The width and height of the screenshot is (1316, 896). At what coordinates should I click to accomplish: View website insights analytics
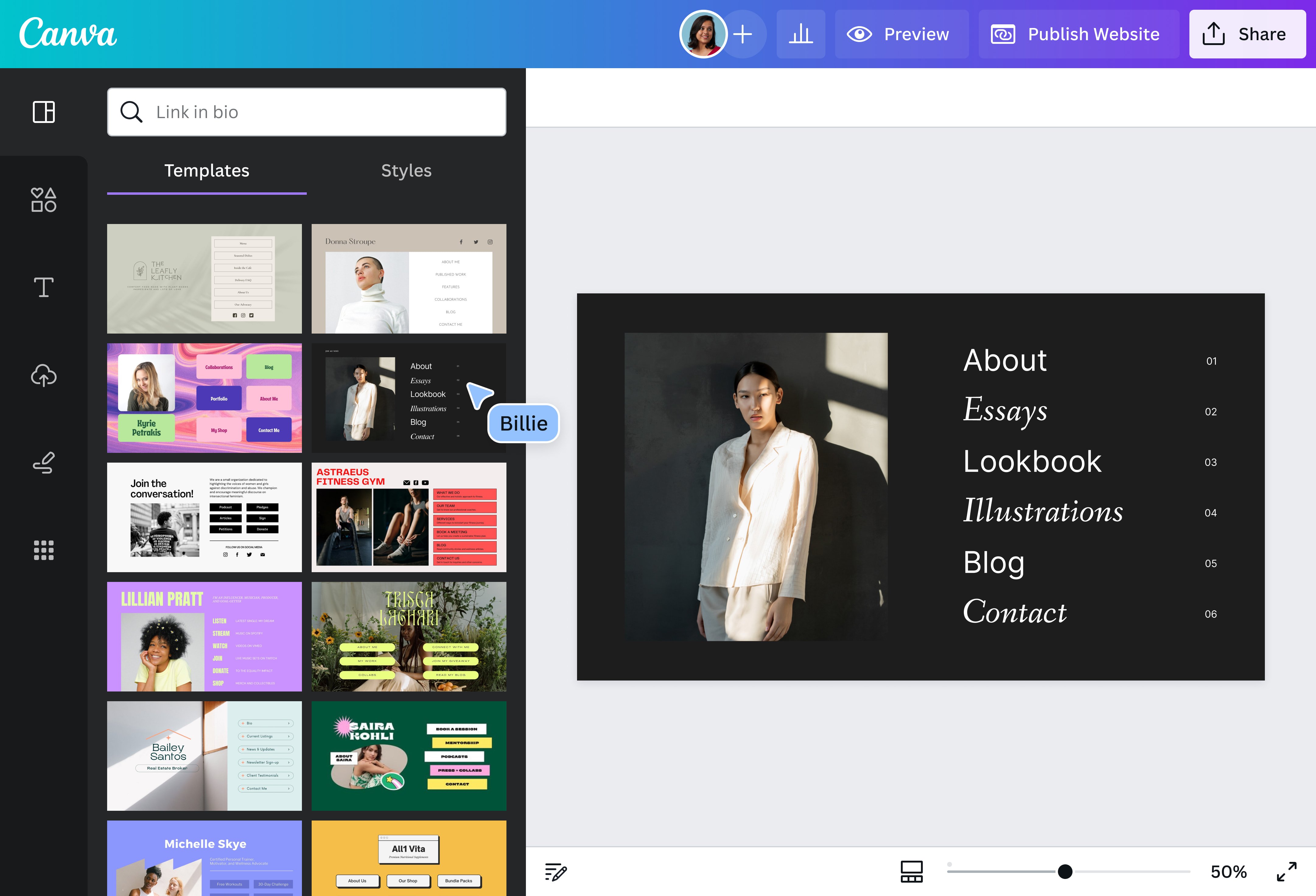(x=801, y=34)
